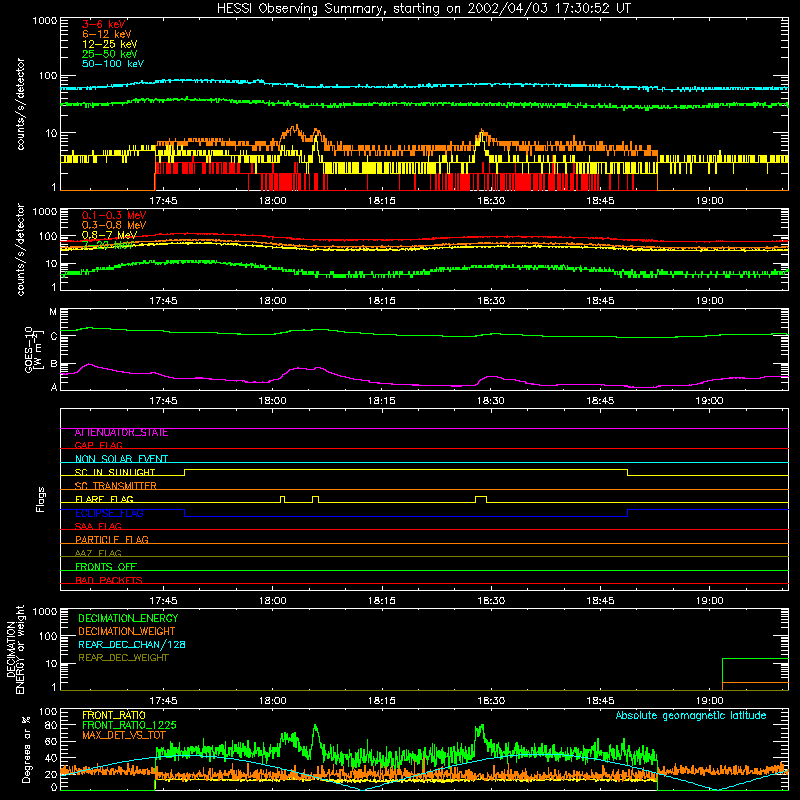Image resolution: width=800 pixels, height=800 pixels.
Task: Click the ATTENUATOR_STATE flag label
Action: click(x=121, y=433)
